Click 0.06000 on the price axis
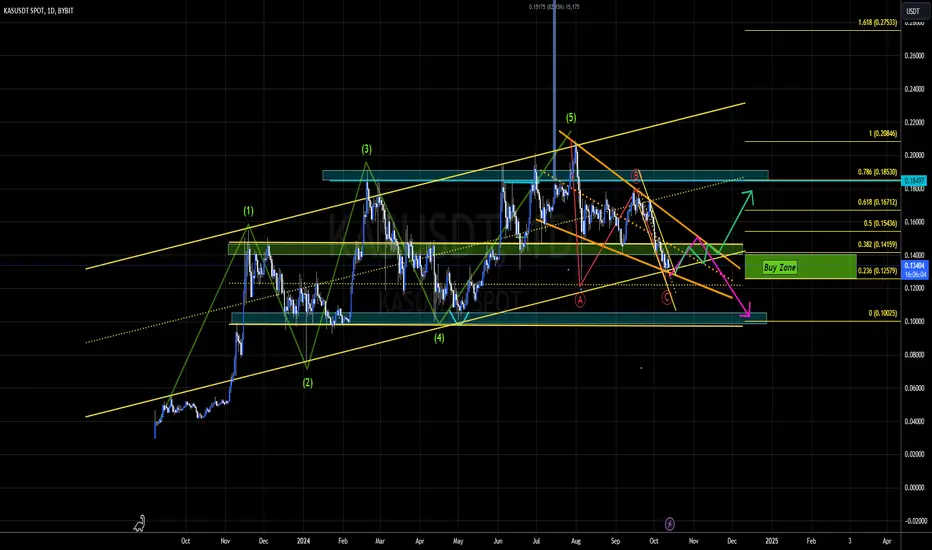The width and height of the screenshot is (932, 550). [x=914, y=388]
